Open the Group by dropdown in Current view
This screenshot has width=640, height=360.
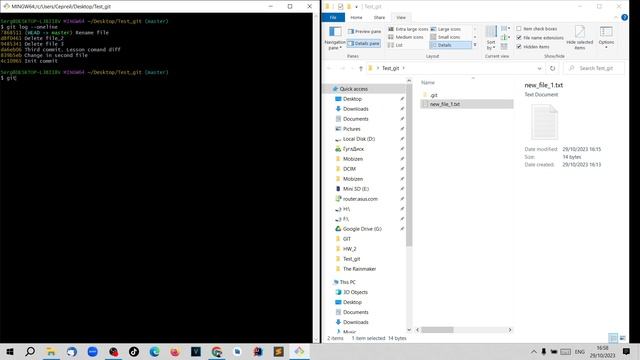505,28
